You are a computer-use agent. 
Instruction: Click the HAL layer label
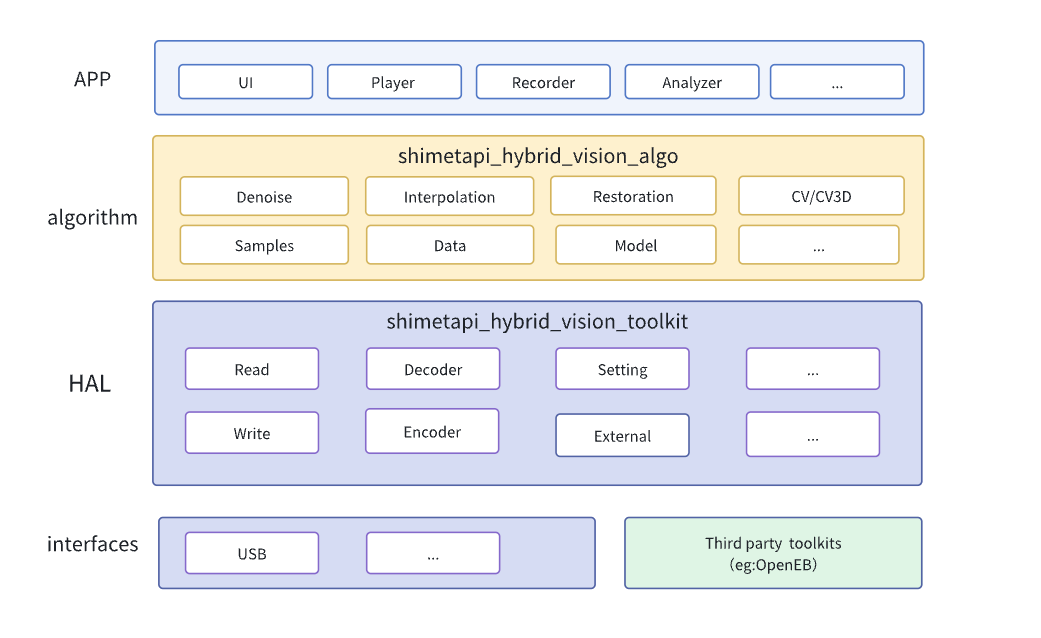coord(90,383)
